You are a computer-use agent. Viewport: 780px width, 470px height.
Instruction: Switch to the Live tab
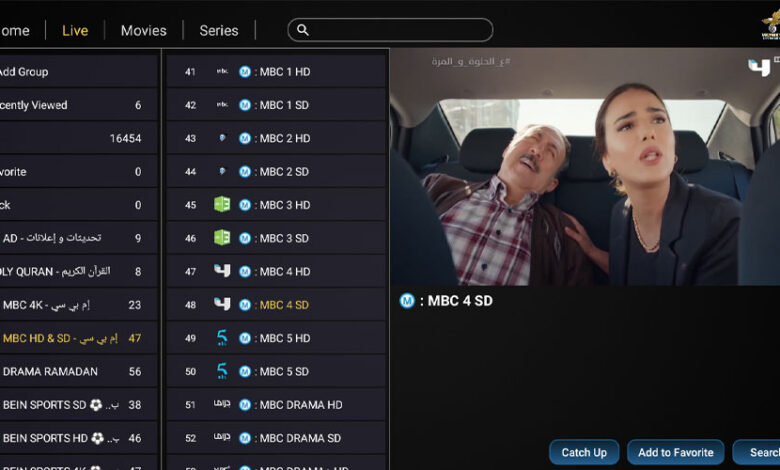[75, 30]
